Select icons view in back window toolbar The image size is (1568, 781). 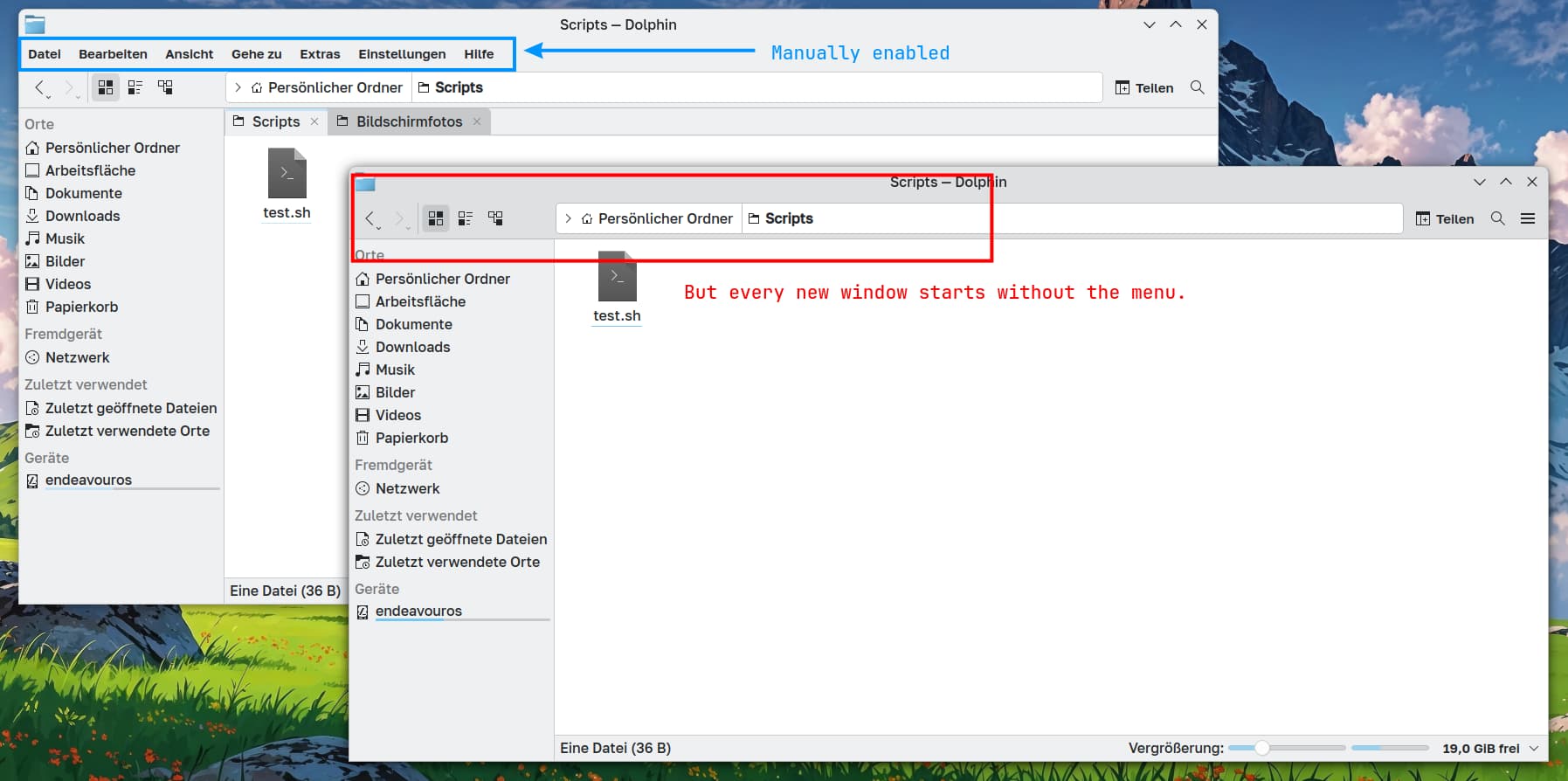(106, 87)
